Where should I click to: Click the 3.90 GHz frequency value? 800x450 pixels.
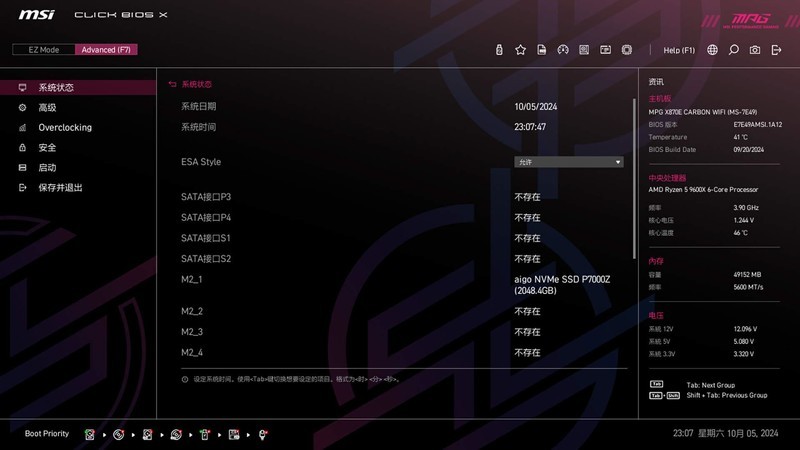click(746, 208)
